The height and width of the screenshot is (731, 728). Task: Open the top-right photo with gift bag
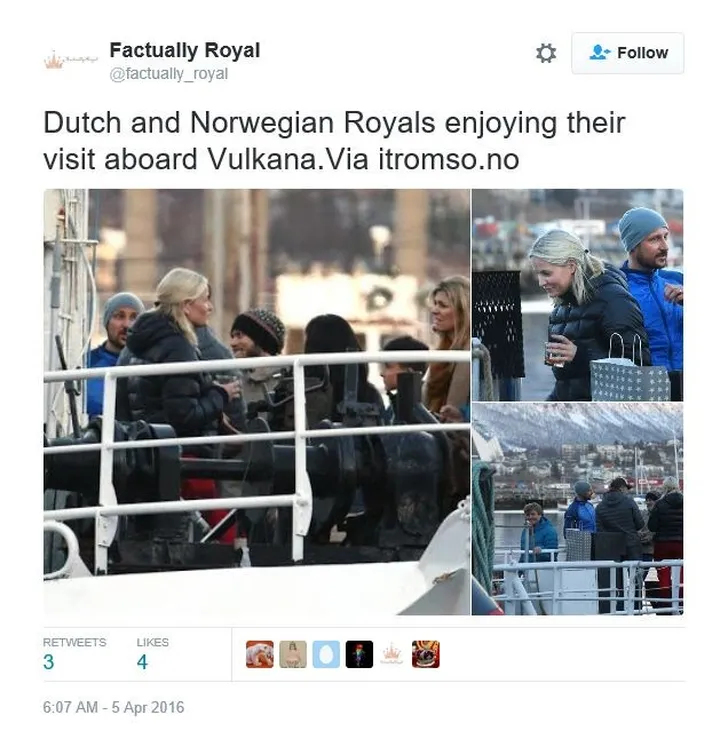(578, 295)
